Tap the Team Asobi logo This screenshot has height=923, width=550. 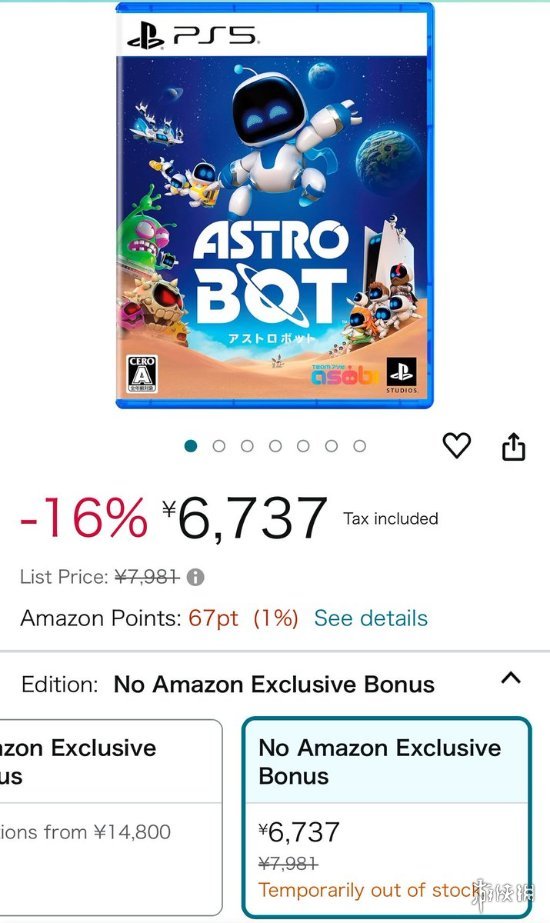point(344,374)
